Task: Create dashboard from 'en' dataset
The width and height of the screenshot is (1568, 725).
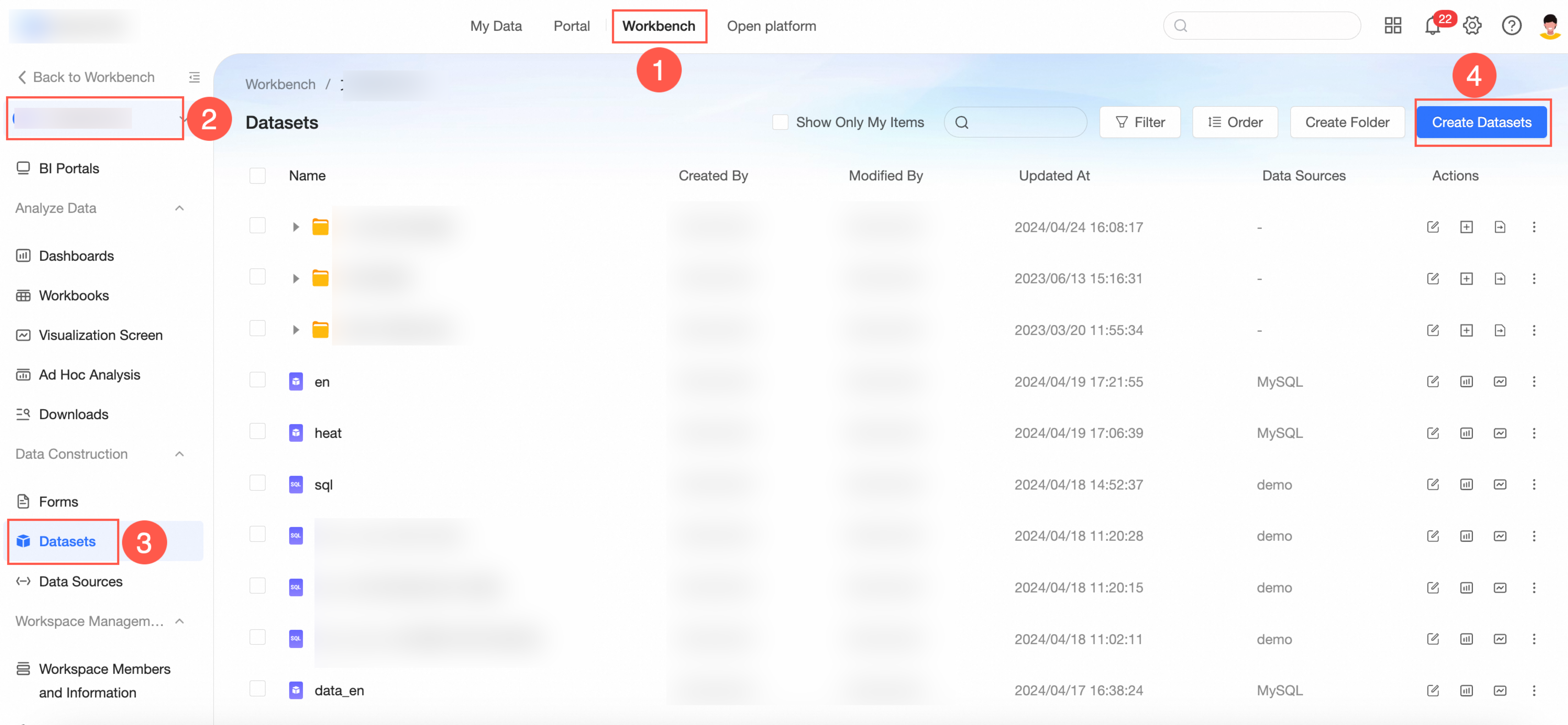Action: coord(1466,381)
